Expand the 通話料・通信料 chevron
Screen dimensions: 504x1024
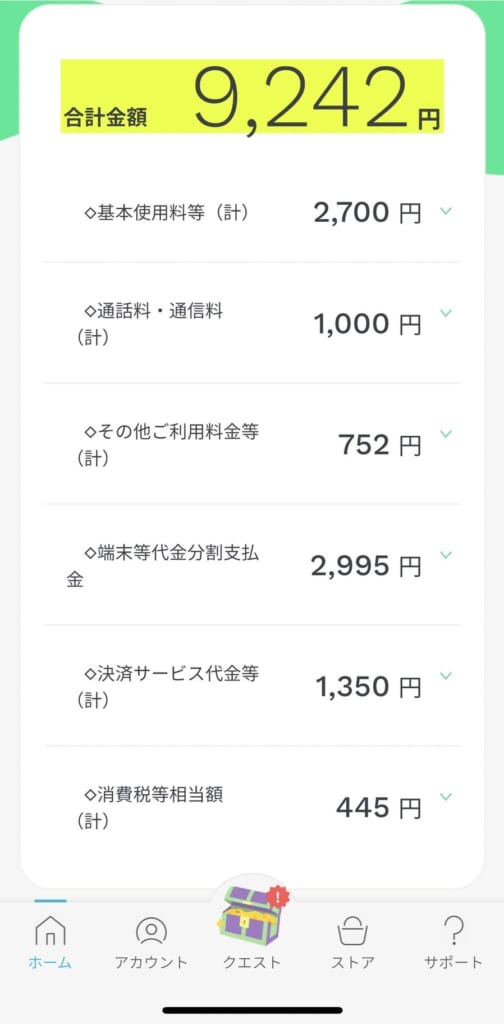pos(446,313)
